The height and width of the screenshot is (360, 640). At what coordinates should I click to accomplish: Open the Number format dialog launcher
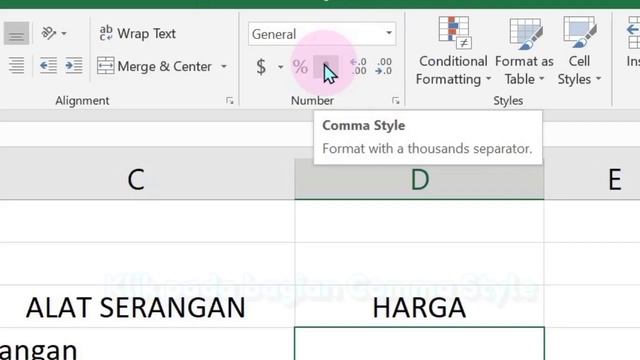coord(396,100)
